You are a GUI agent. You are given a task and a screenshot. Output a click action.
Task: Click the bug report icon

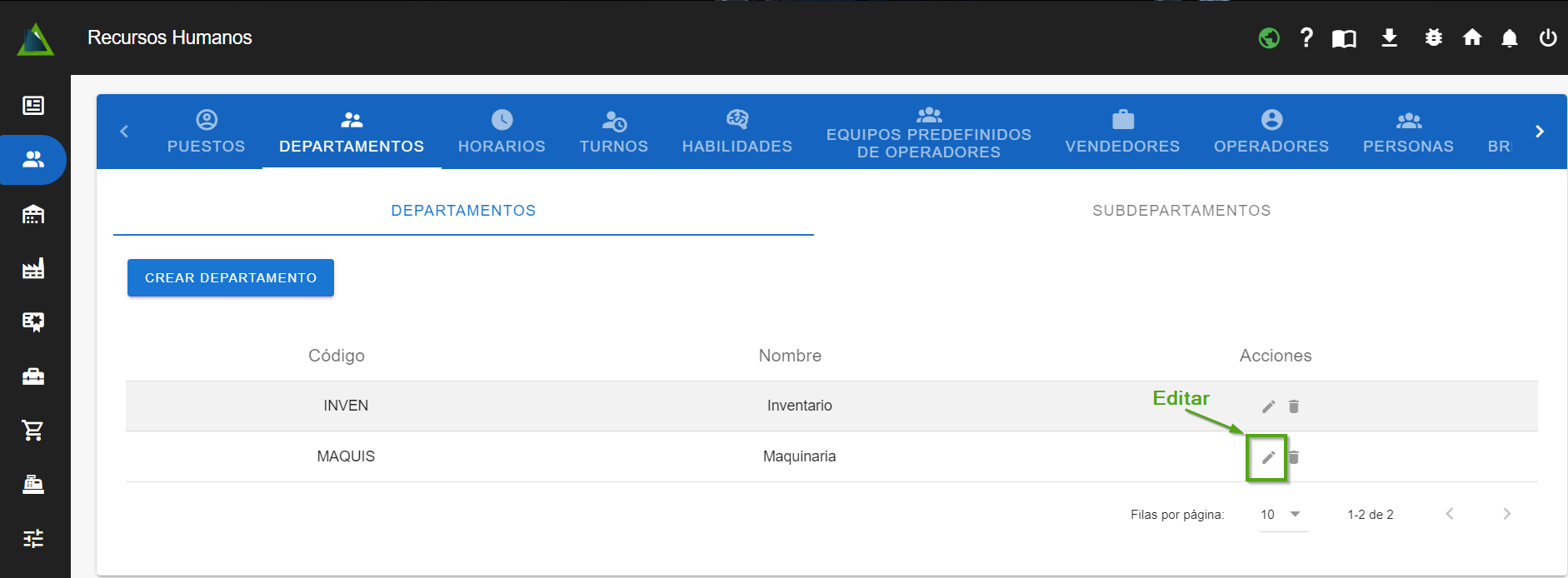(x=1433, y=37)
